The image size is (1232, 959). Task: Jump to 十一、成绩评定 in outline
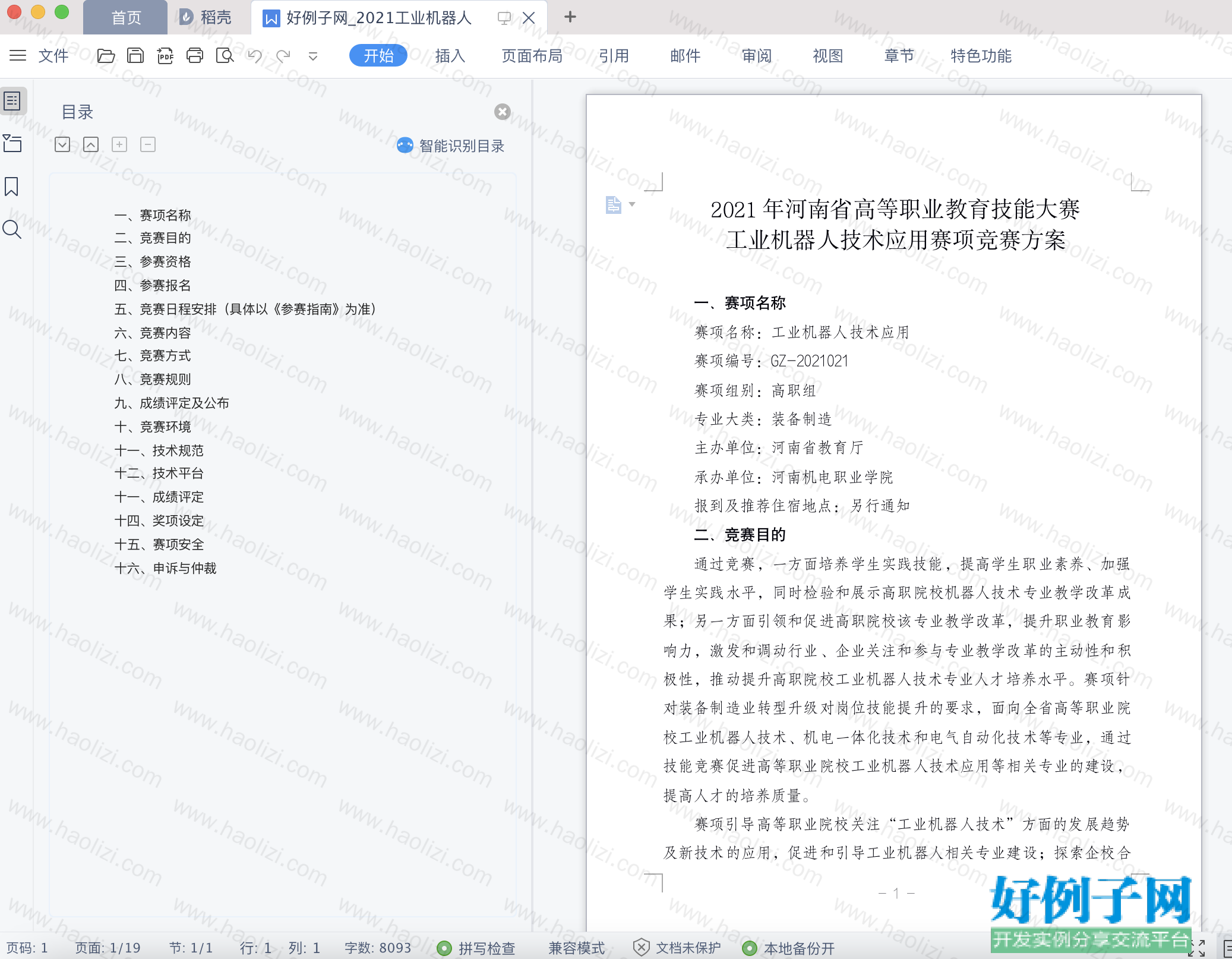tap(159, 497)
